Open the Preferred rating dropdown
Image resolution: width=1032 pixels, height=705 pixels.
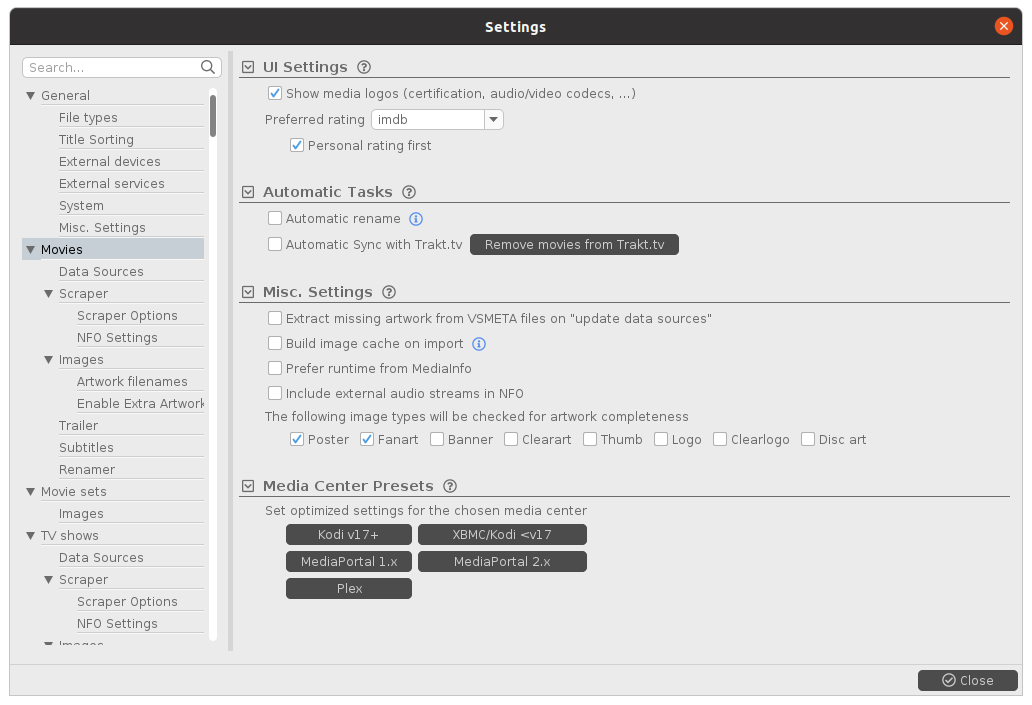click(493, 120)
